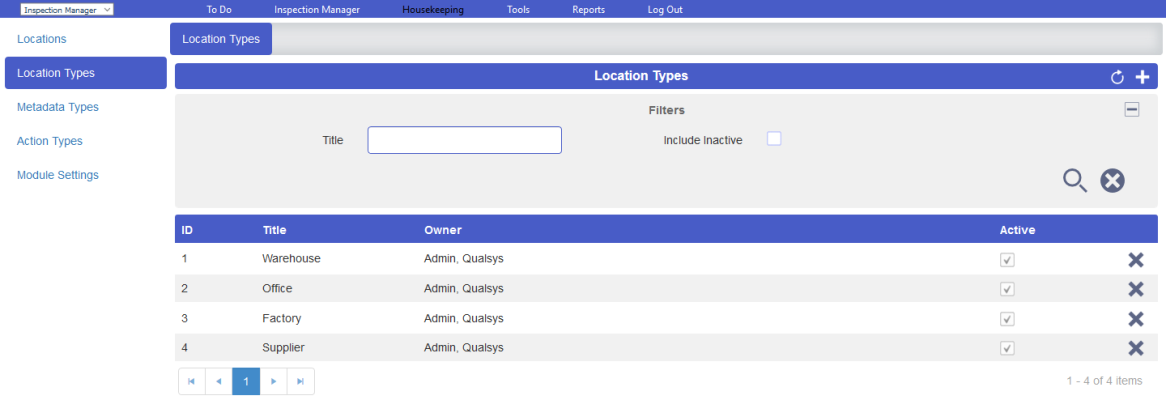Open the Reports menu
This screenshot has width=1166, height=400.
pos(588,10)
